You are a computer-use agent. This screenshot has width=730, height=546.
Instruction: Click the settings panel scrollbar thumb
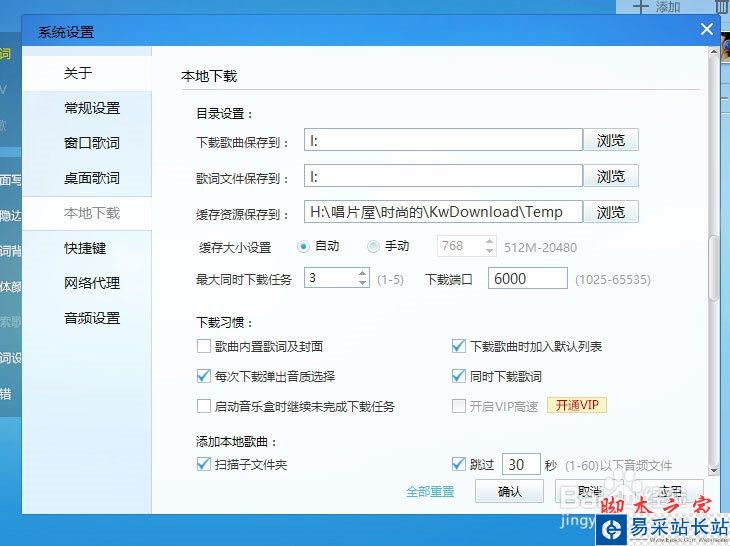[713, 268]
